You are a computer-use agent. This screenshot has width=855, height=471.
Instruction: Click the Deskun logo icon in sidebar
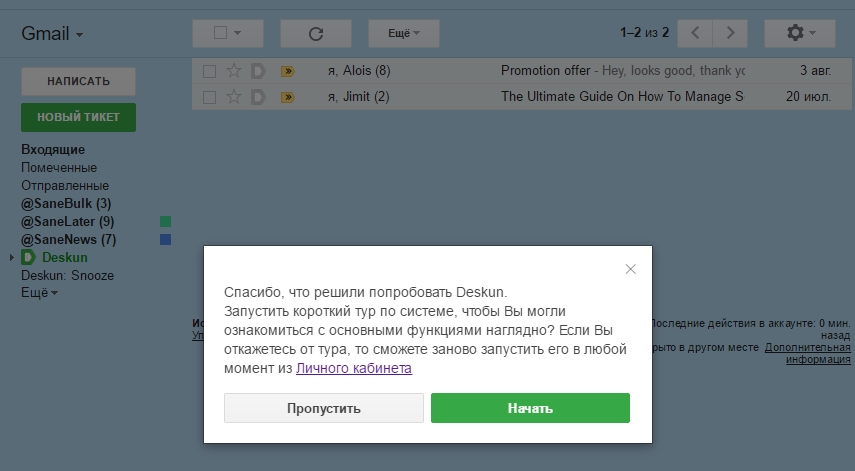coord(28,257)
